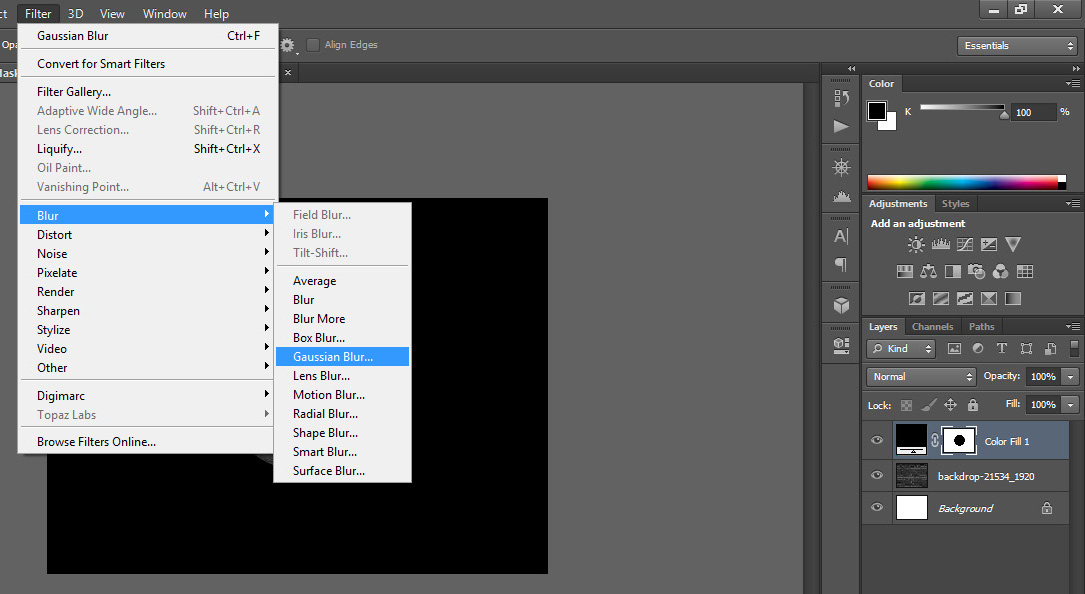Screen dimensions: 1085x594
Task: Click Browse Filters Online...
Action: pos(96,442)
